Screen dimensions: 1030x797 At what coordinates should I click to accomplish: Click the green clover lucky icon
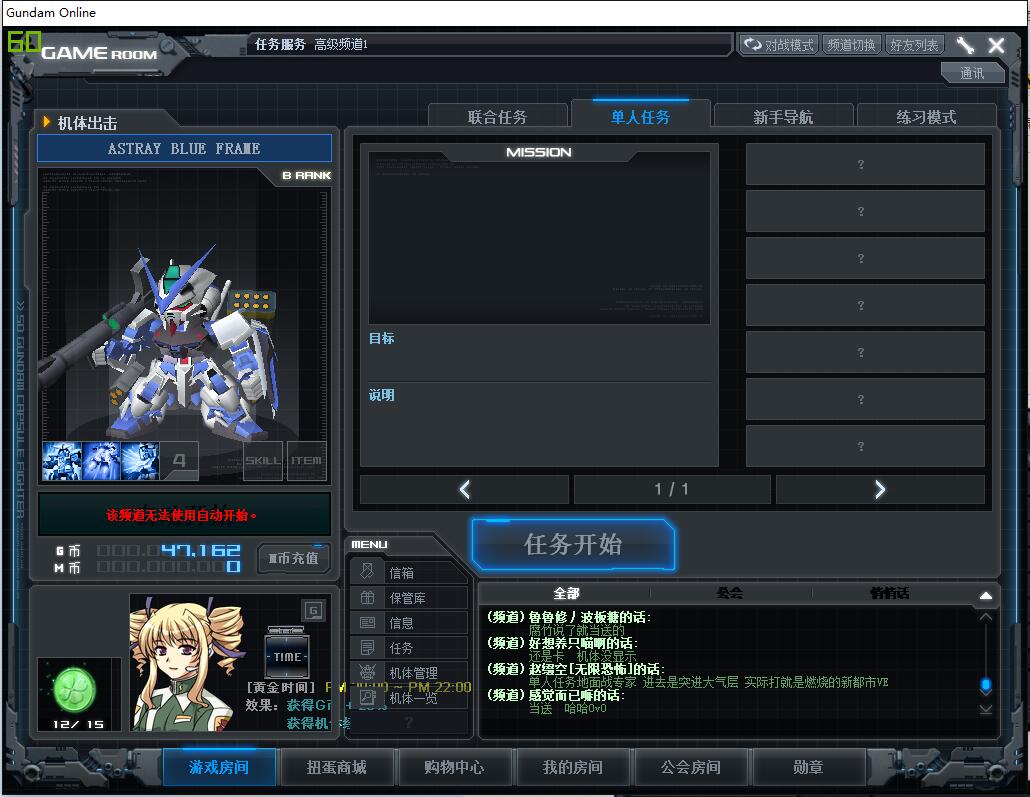pyautogui.click(x=74, y=689)
